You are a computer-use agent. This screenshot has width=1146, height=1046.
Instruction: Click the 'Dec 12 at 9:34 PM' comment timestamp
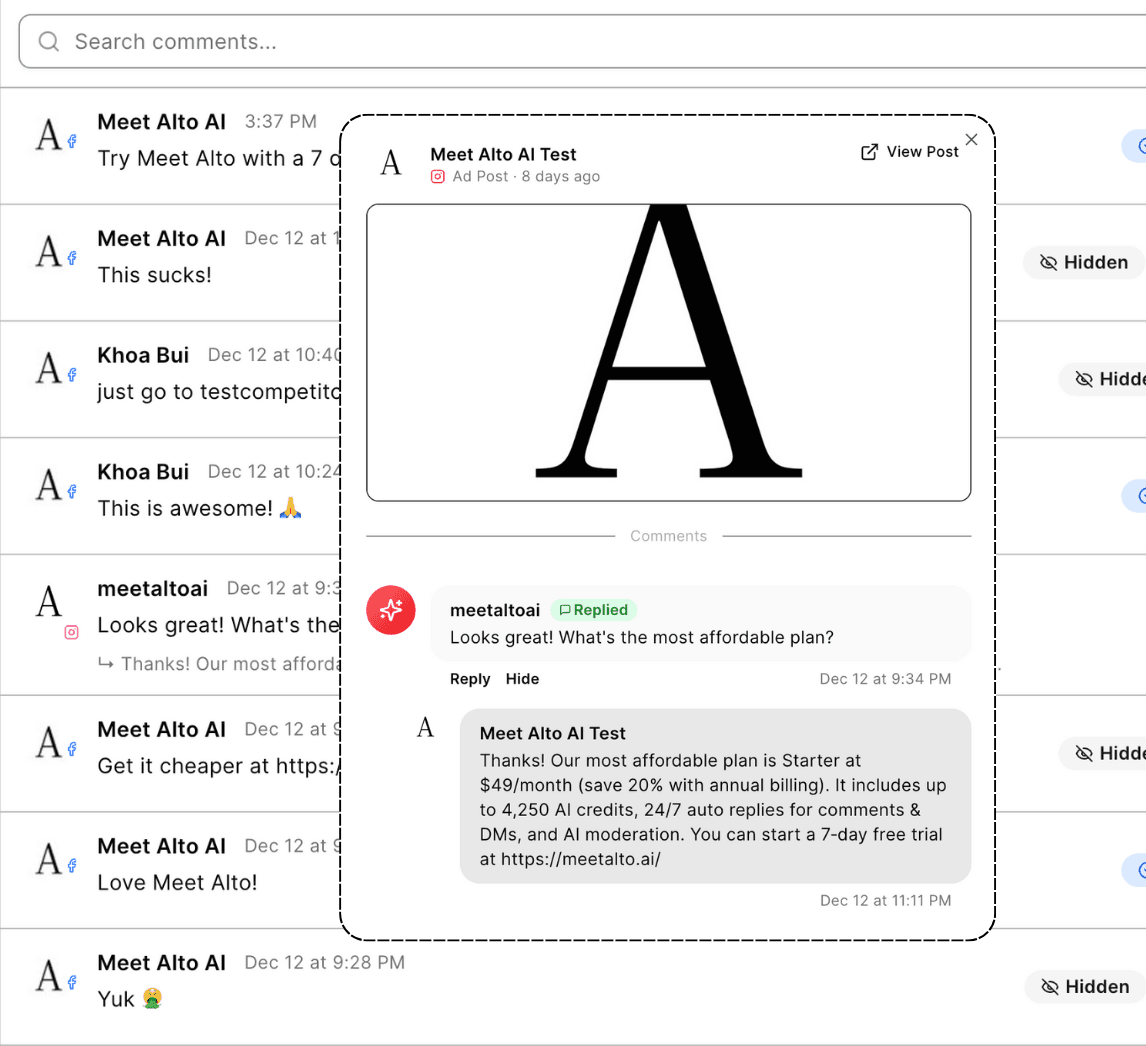click(x=885, y=679)
